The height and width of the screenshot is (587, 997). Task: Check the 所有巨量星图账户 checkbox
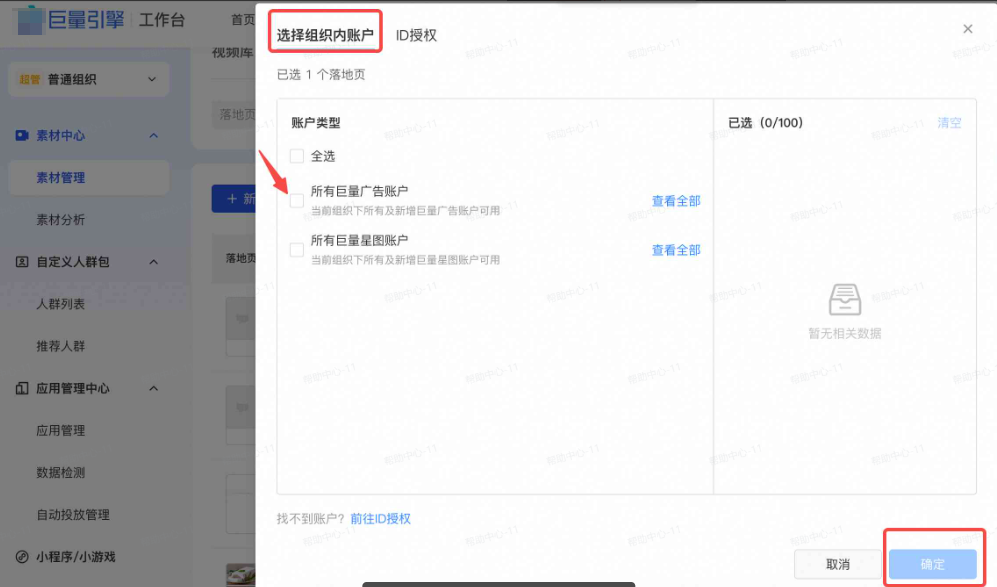click(297, 250)
